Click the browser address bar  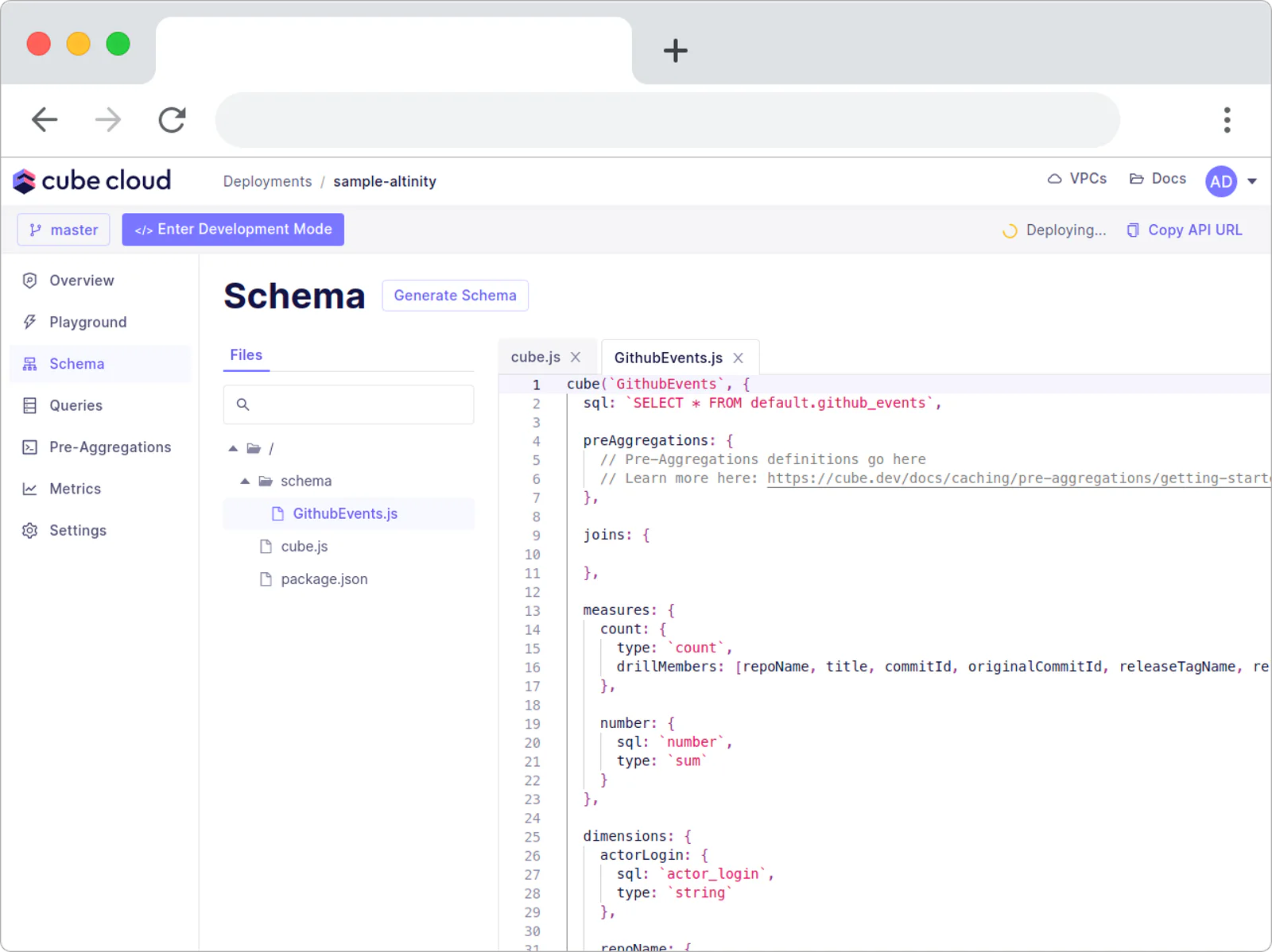[x=668, y=120]
